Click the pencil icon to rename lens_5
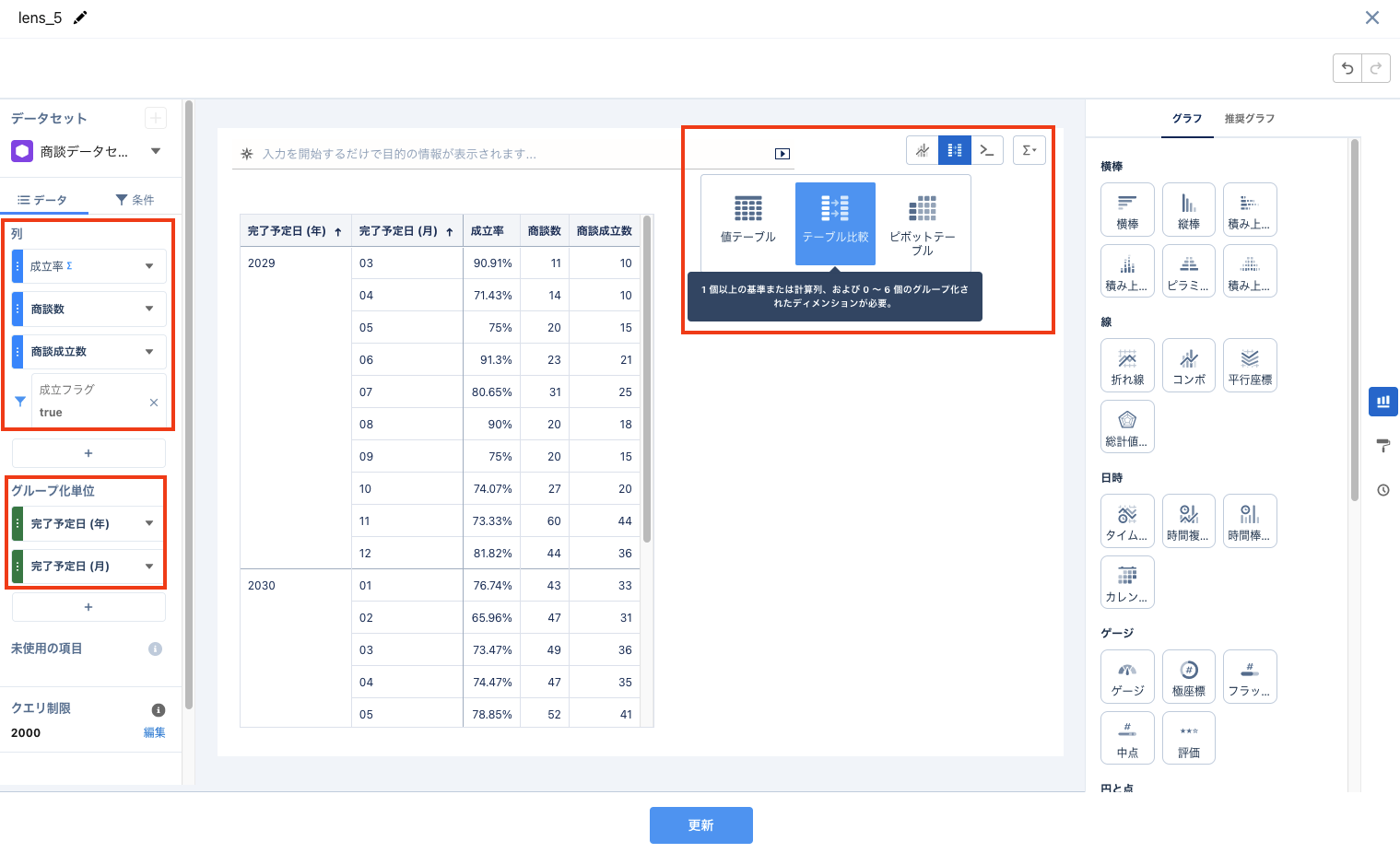Screen dimensions: 1400x853 (80, 18)
